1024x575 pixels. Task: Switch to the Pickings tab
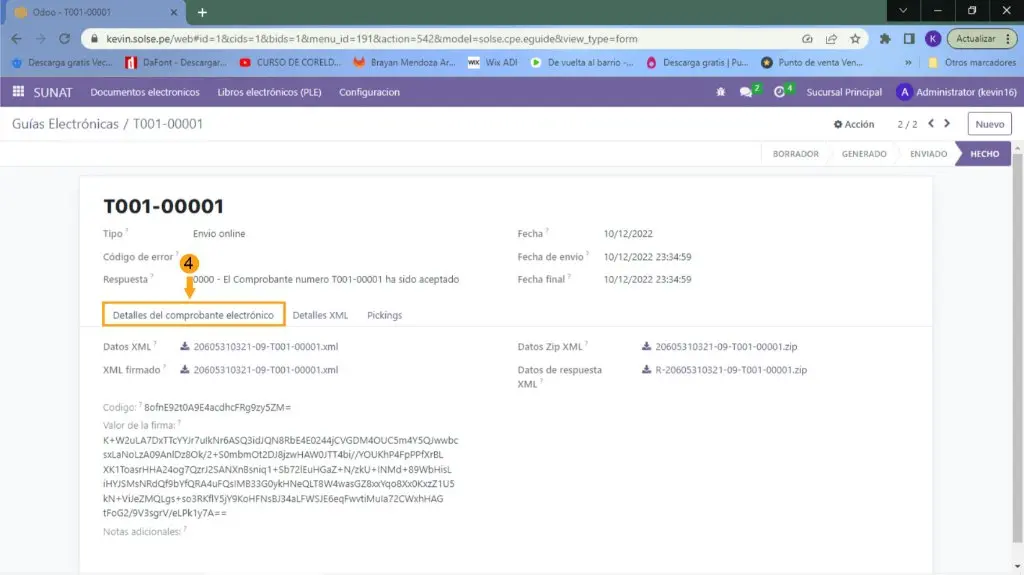[x=384, y=315]
